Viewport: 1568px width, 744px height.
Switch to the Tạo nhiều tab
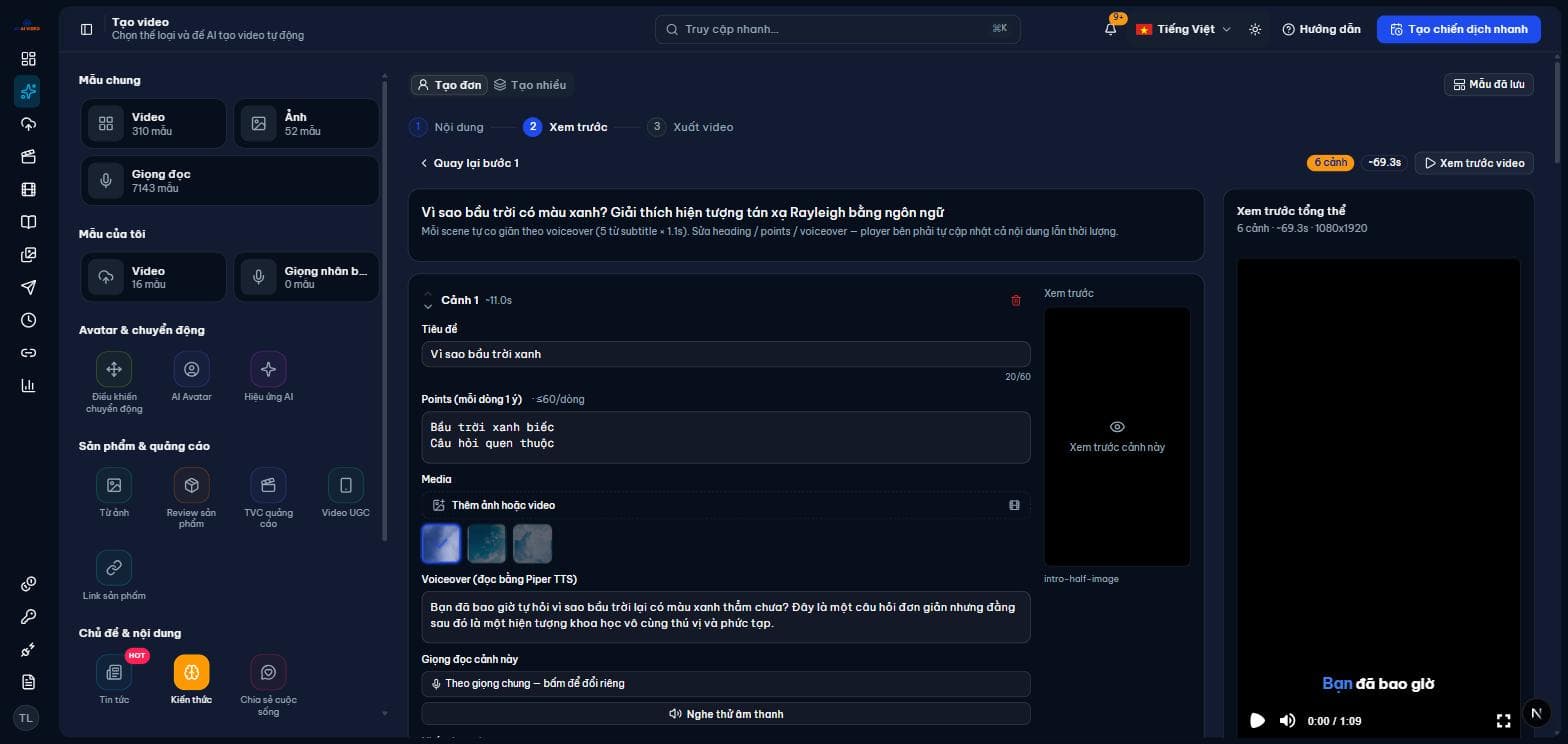[x=530, y=85]
